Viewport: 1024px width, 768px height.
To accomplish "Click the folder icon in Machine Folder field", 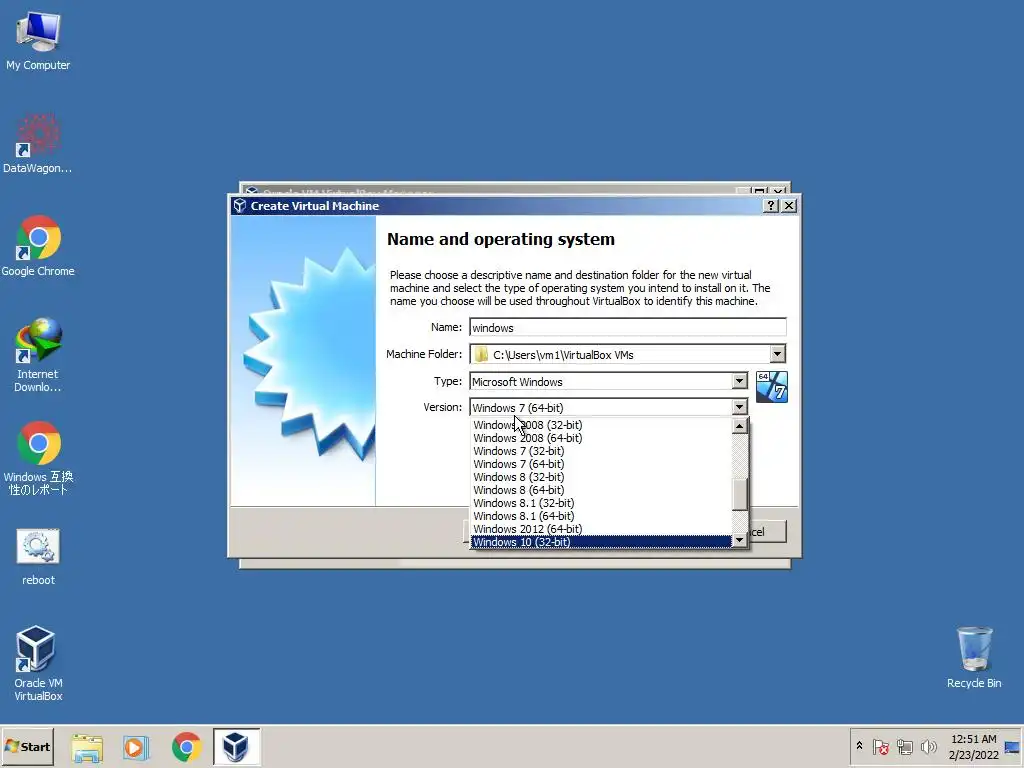I will pyautogui.click(x=481, y=355).
